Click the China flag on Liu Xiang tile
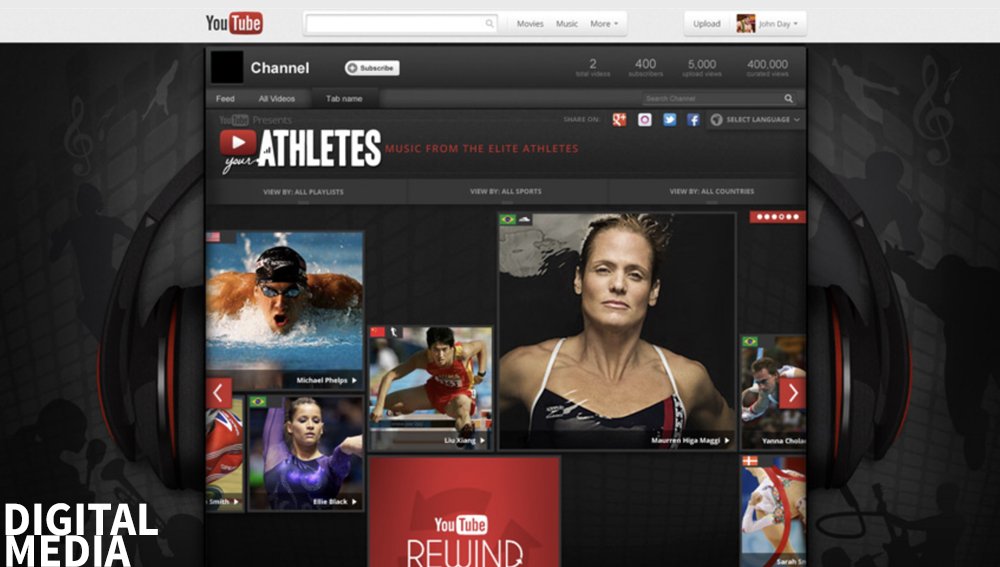The image size is (1000, 567). 378,332
